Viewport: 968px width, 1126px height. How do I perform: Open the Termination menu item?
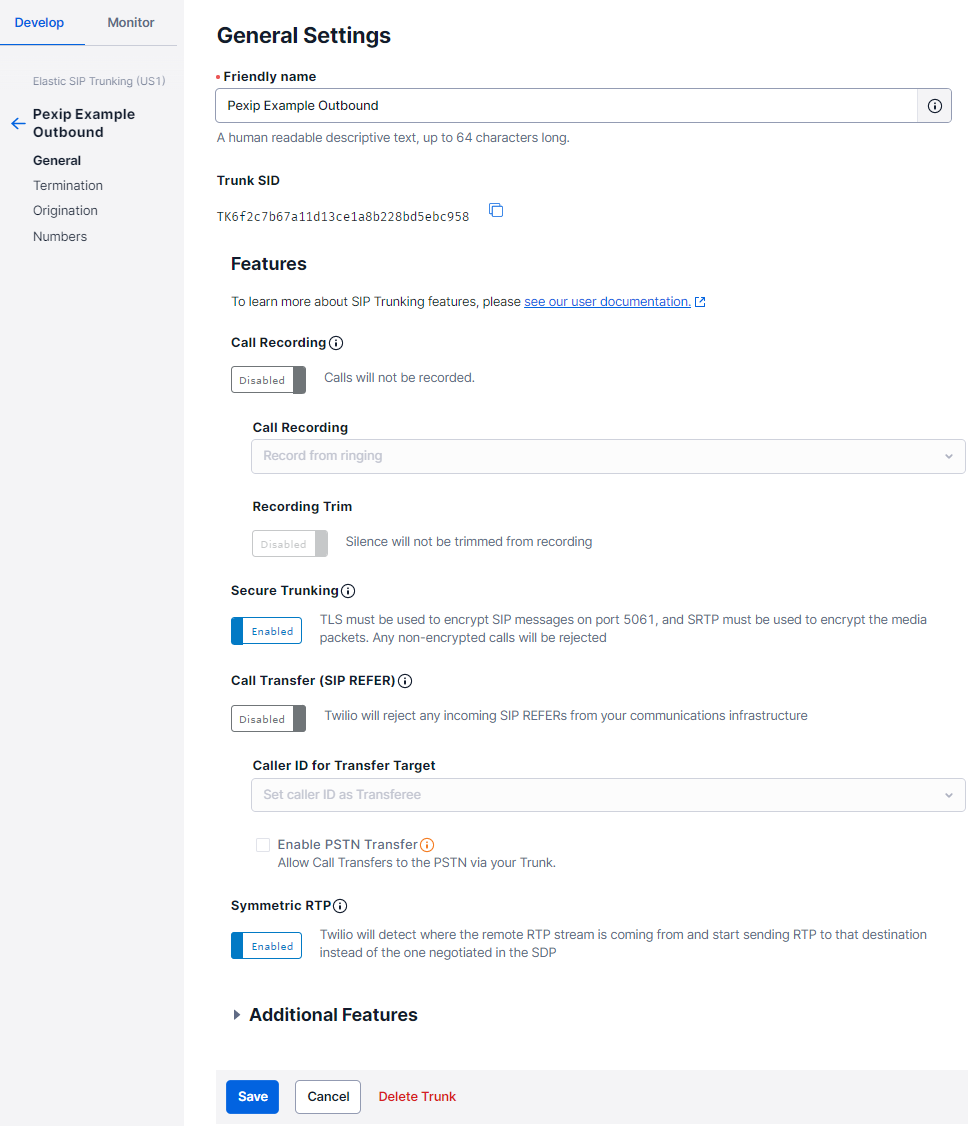click(68, 185)
